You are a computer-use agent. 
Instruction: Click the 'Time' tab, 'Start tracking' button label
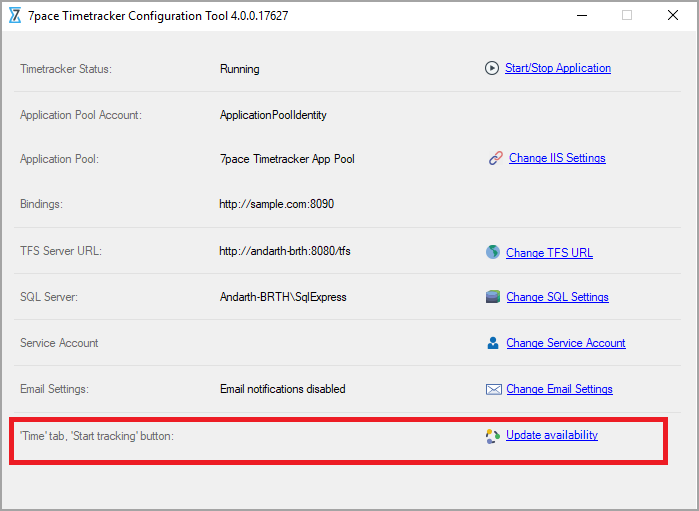(x=97, y=436)
